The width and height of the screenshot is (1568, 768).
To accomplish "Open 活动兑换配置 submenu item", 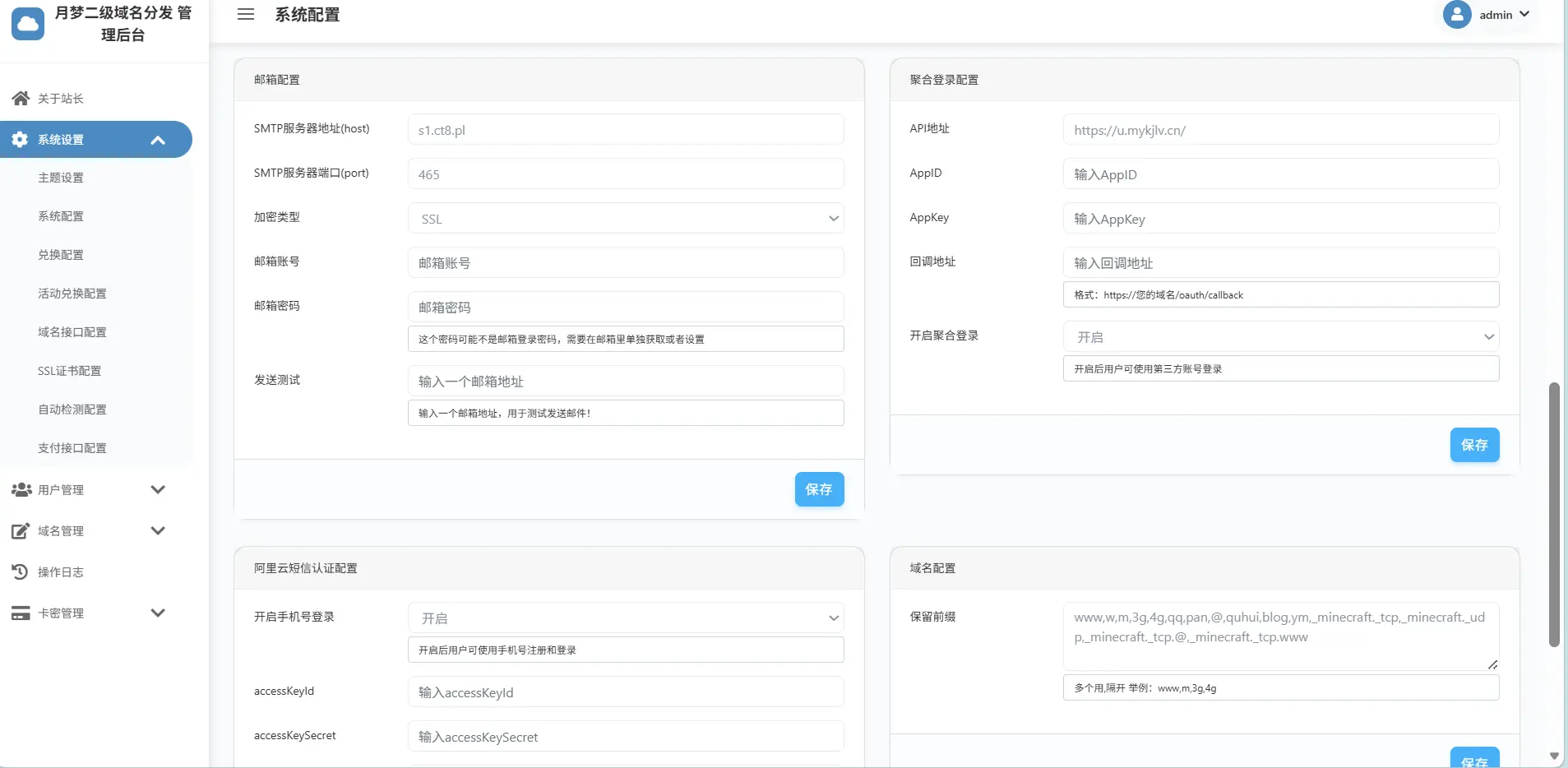I will (x=72, y=294).
